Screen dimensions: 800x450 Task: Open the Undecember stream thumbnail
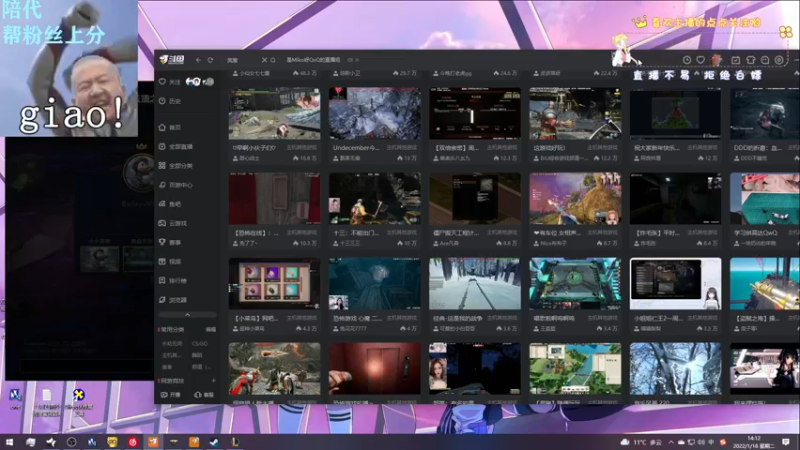pyautogui.click(x=375, y=113)
